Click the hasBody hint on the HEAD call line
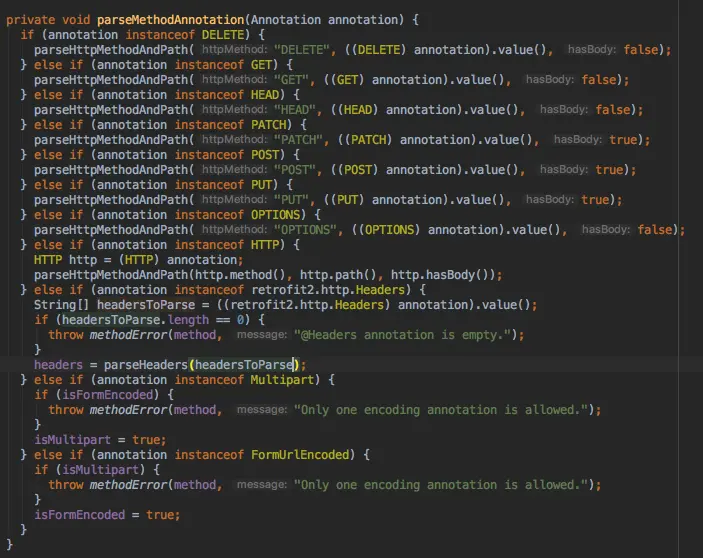Image resolution: width=703 pixels, height=558 pixels. [564, 110]
